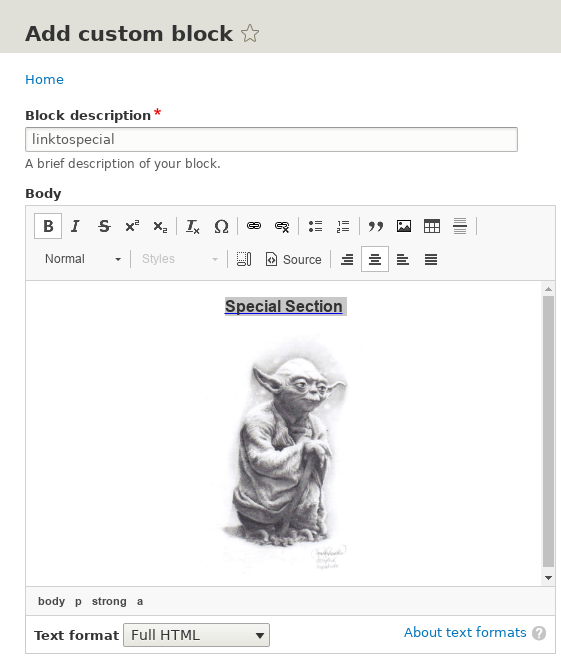
Task: Toggle center alignment
Action: click(375, 259)
